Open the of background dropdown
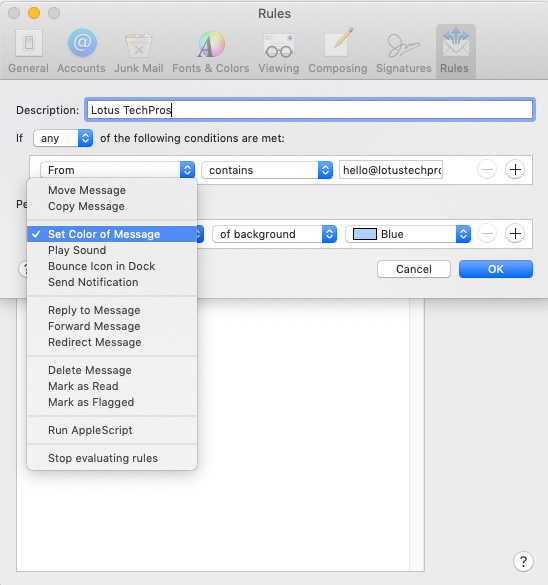Viewport: 548px width, 585px height. [x=275, y=234]
